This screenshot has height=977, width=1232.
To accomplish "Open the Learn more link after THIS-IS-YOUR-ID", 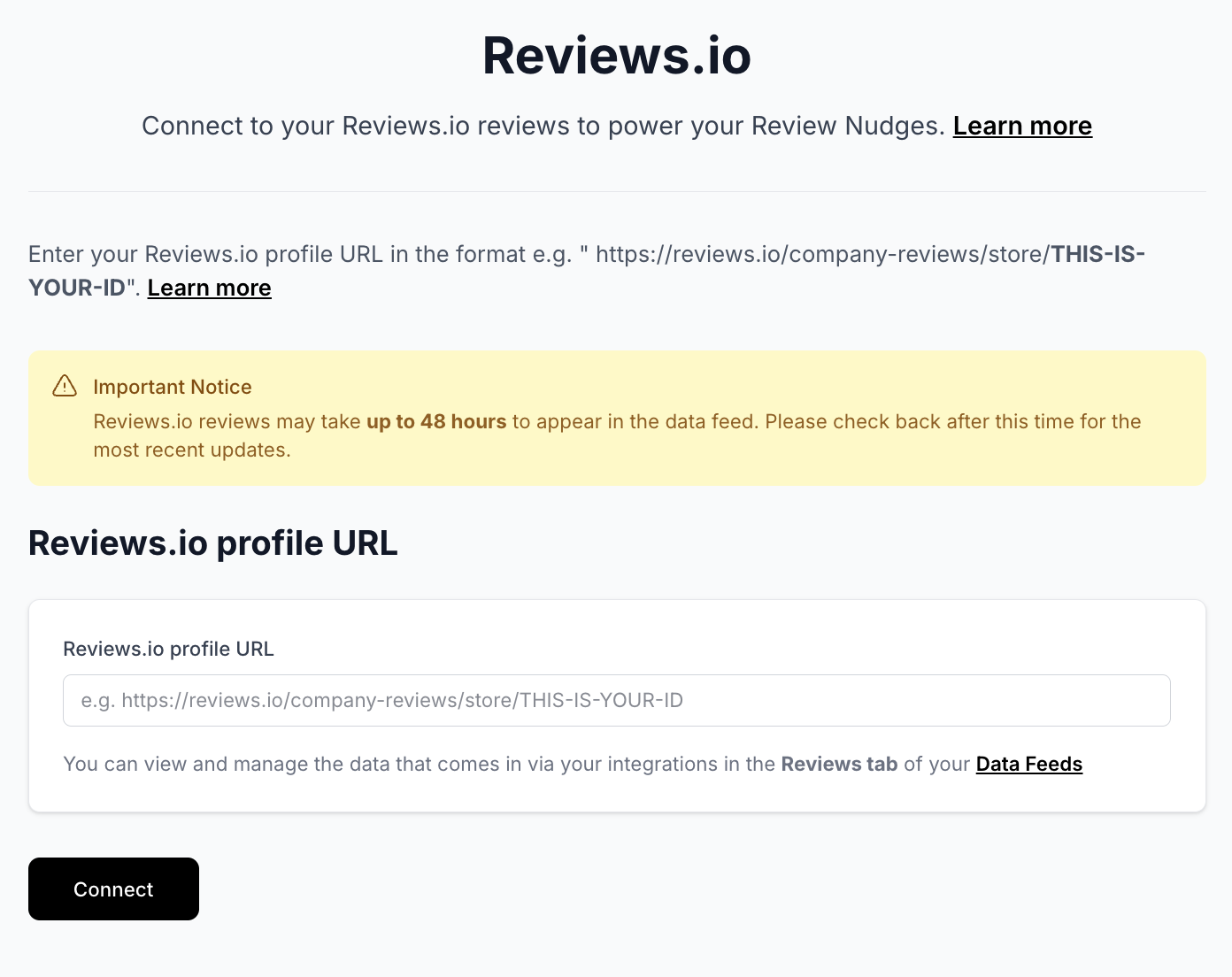I will (x=209, y=288).
